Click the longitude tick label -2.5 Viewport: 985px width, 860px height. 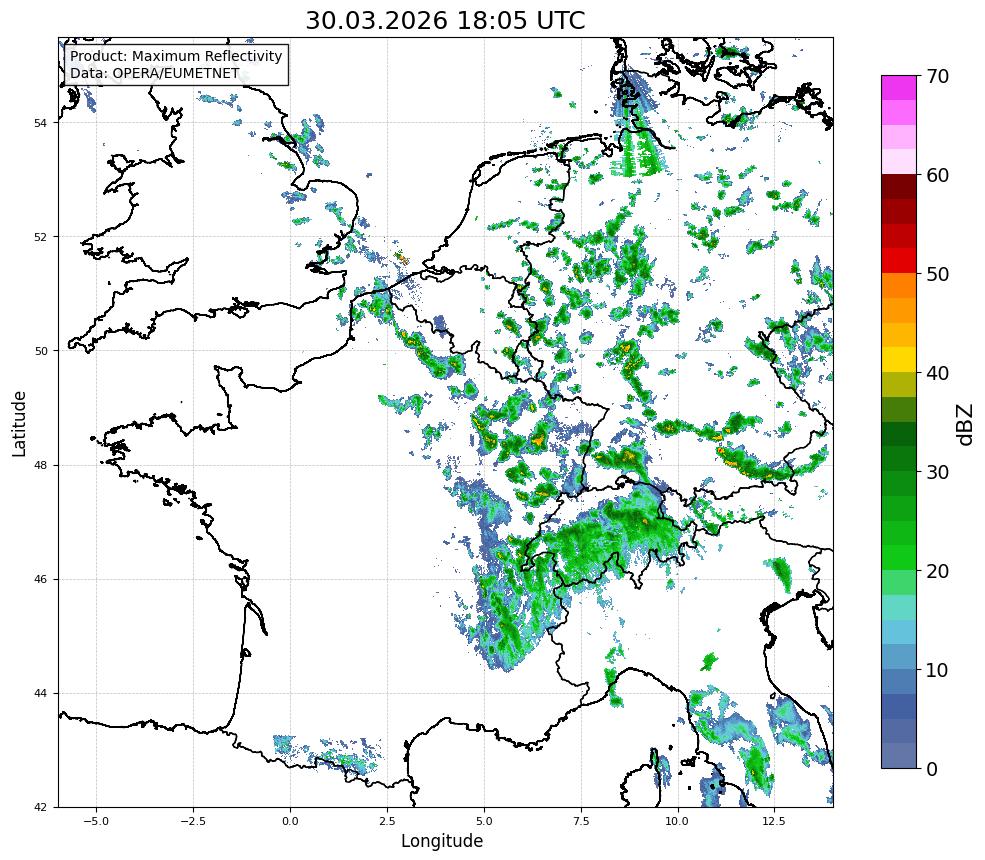click(193, 821)
